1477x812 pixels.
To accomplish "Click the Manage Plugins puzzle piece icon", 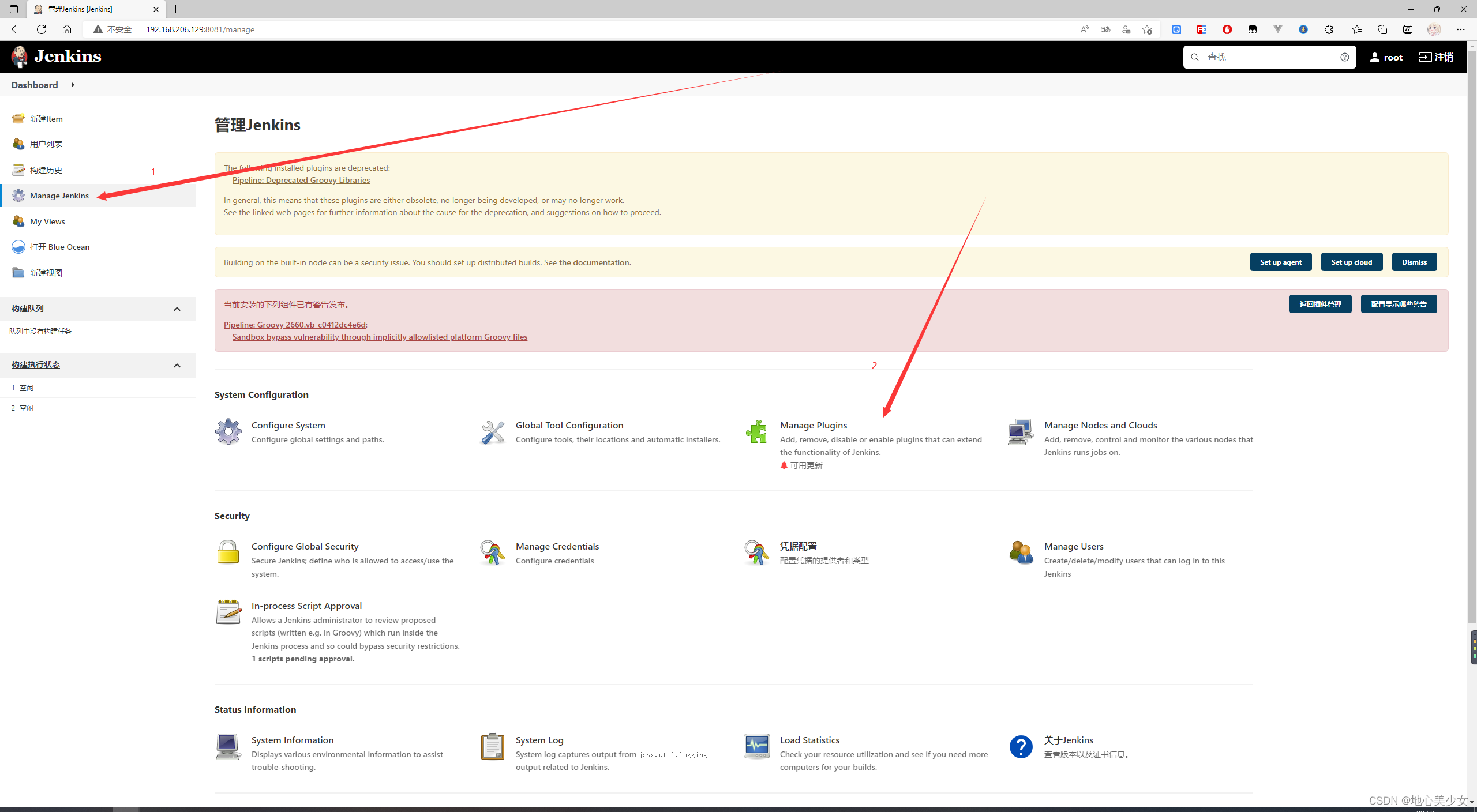I will point(756,431).
